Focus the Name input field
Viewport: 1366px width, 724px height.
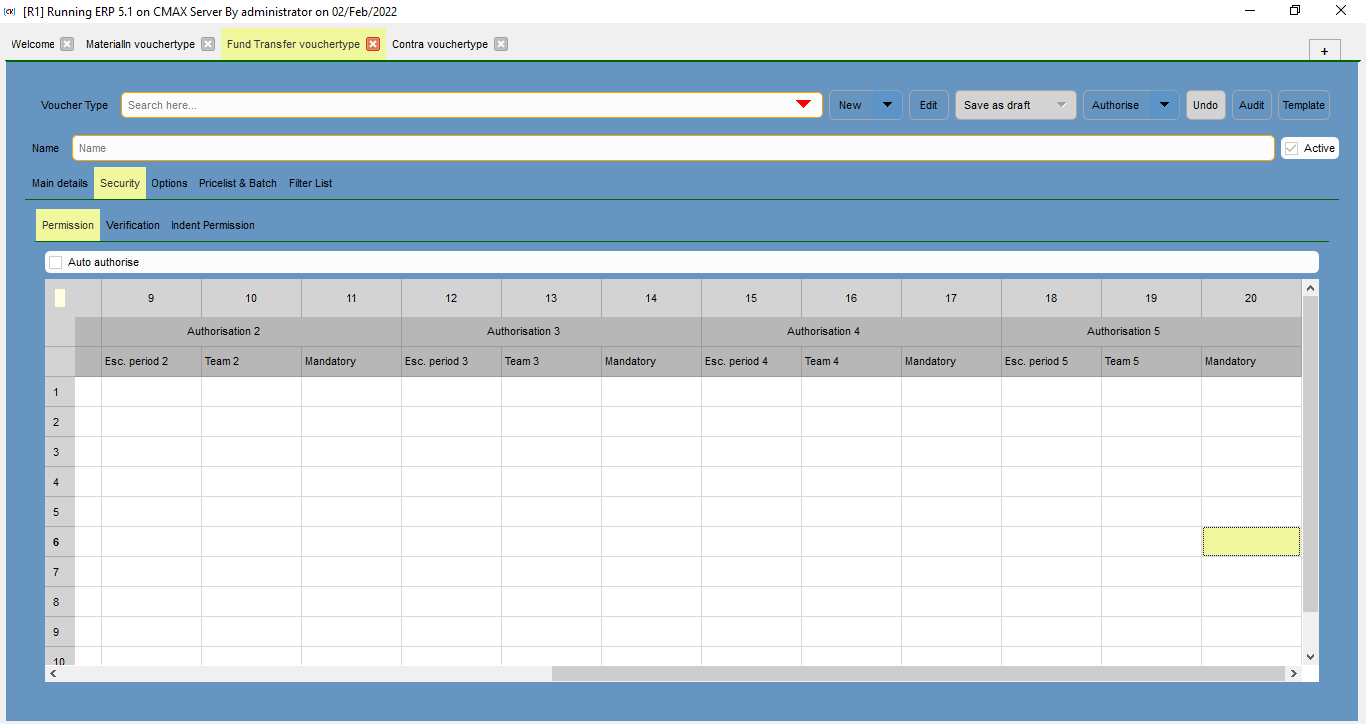(x=673, y=148)
